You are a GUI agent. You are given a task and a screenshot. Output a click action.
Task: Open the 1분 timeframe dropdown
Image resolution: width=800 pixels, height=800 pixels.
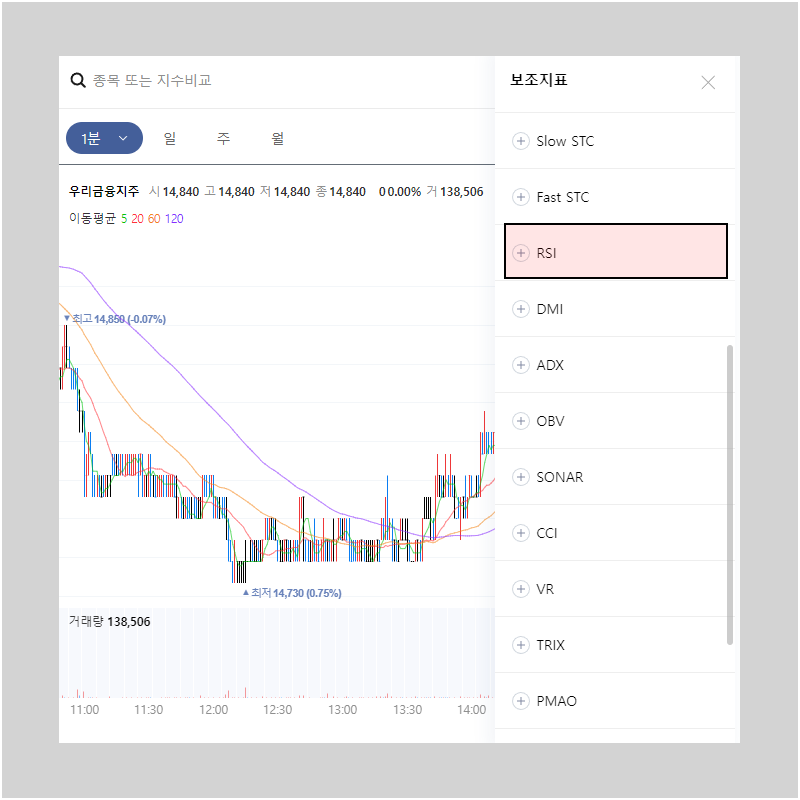[x=104, y=138]
